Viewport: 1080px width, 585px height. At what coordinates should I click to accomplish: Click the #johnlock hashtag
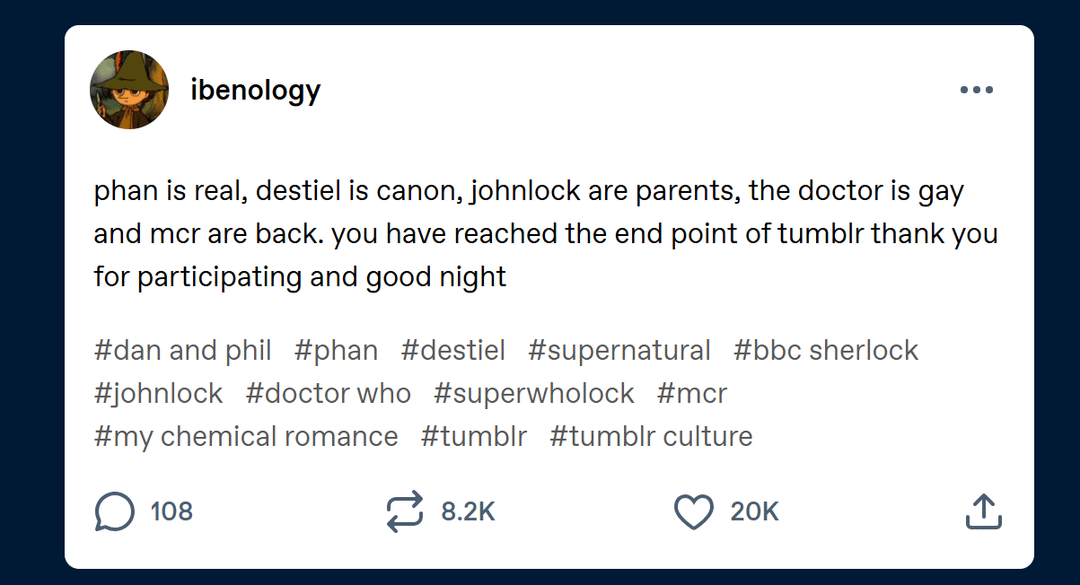[158, 394]
